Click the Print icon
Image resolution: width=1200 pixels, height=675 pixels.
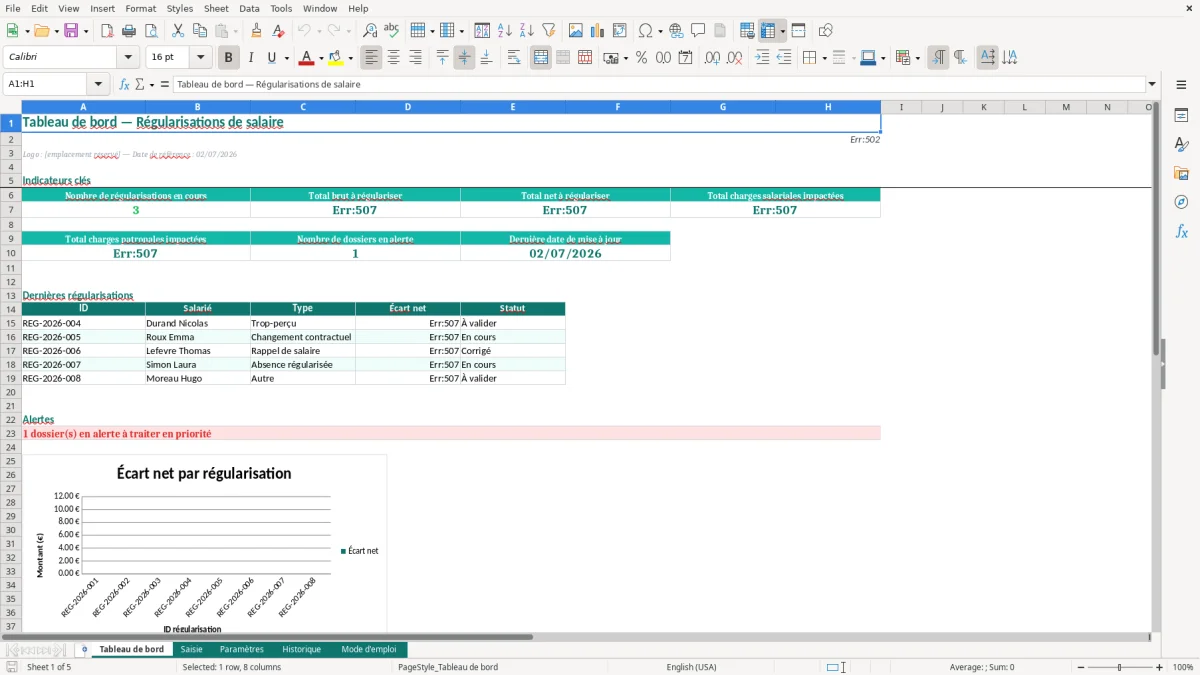coord(129,31)
